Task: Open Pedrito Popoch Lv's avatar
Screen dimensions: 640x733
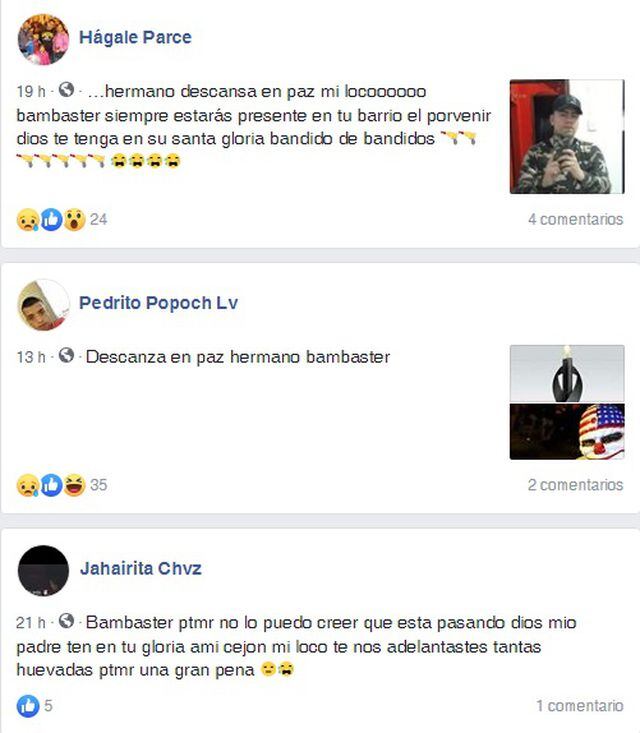Action: (x=43, y=305)
